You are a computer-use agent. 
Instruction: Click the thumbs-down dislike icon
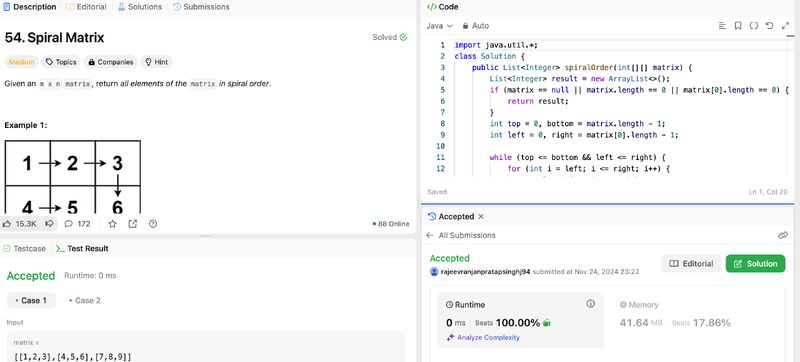coord(49,224)
